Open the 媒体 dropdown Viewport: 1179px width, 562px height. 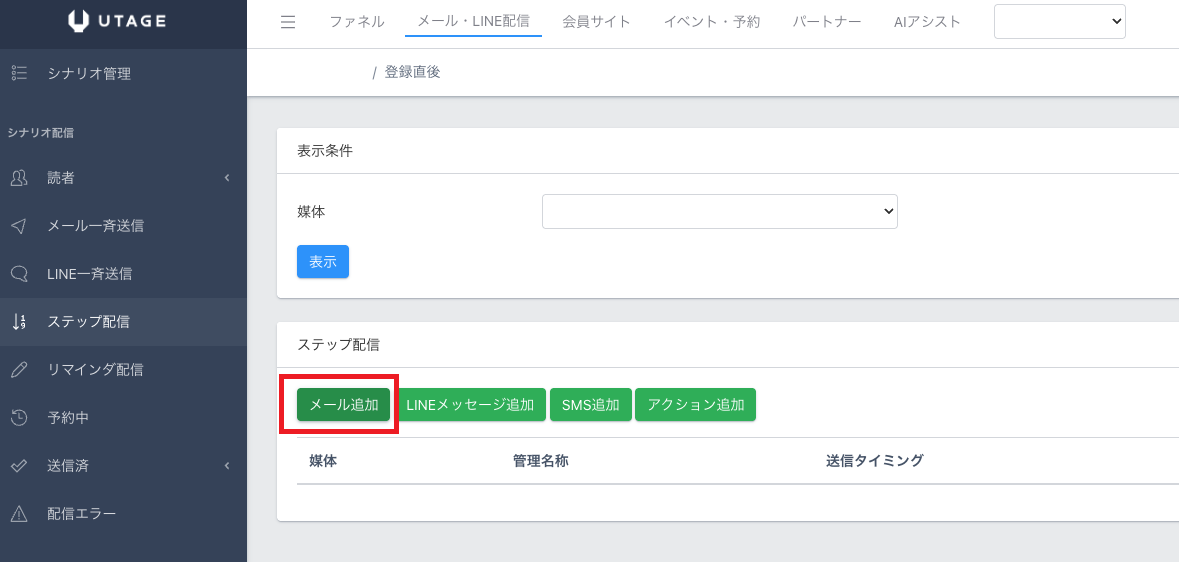click(720, 211)
